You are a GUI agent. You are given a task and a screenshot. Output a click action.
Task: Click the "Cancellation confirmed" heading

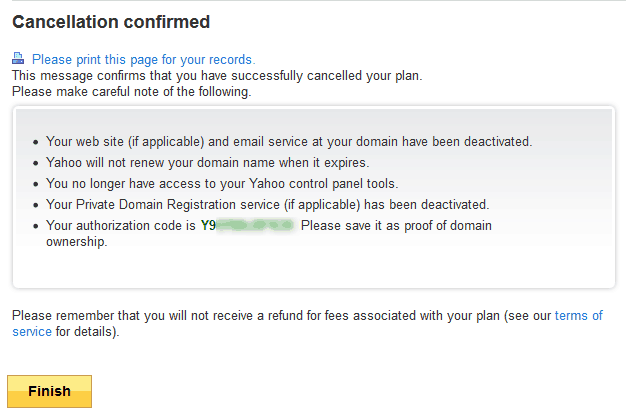[111, 21]
